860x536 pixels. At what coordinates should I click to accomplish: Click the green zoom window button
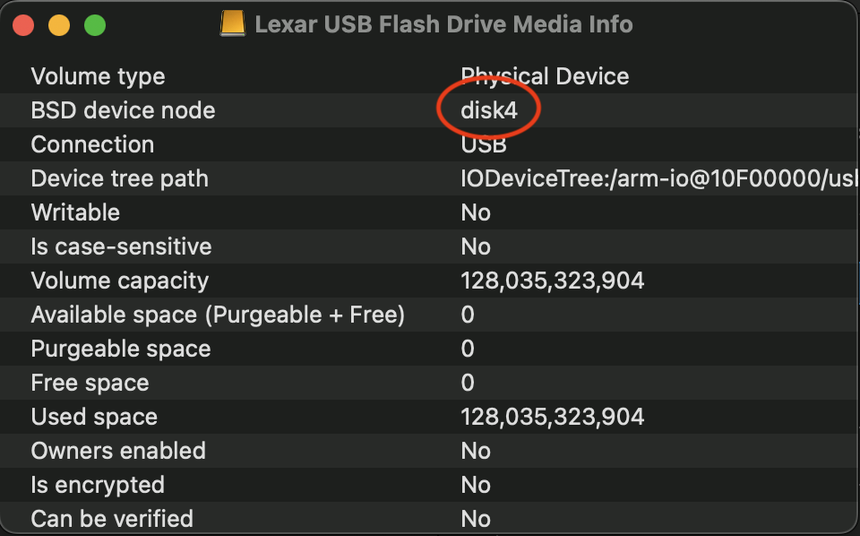pyautogui.click(x=95, y=25)
